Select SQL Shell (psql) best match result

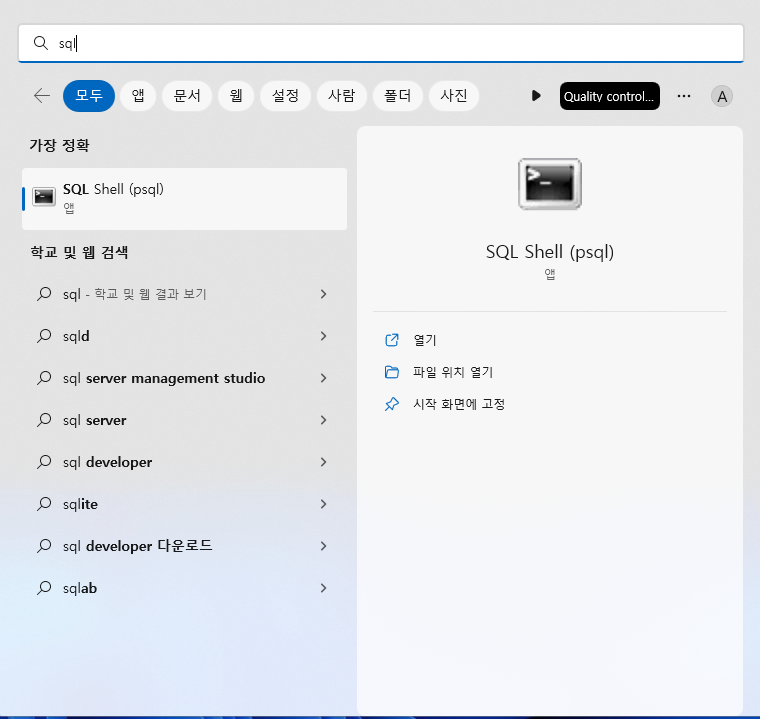pyautogui.click(x=184, y=199)
